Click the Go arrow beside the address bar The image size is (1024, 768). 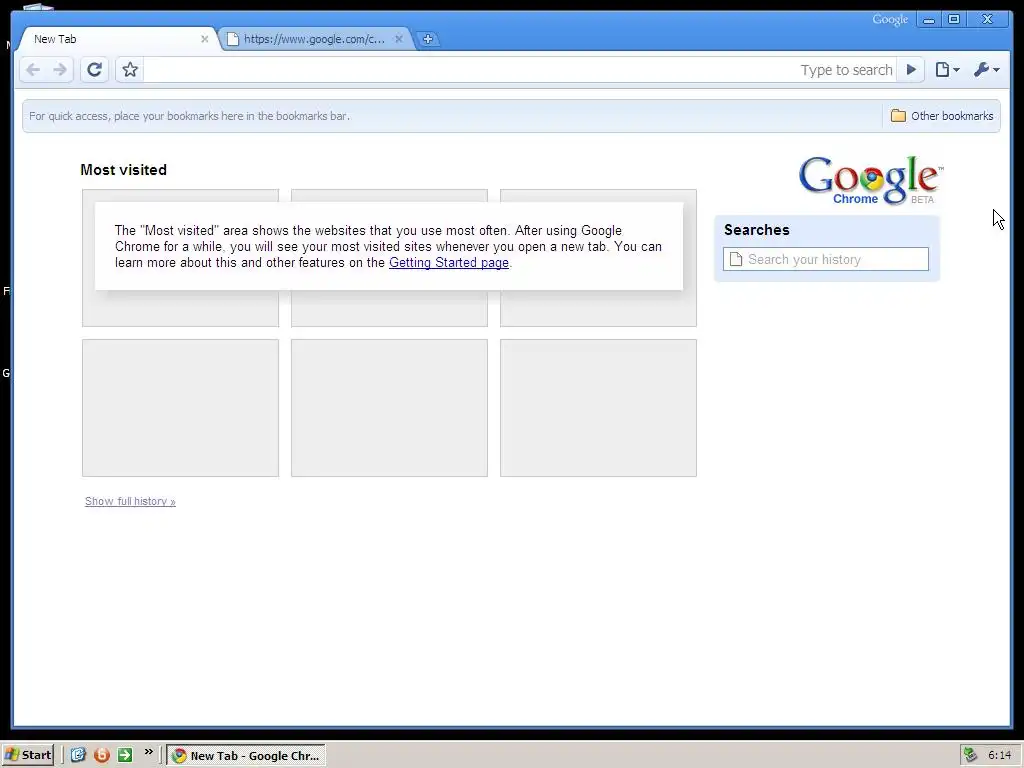click(911, 70)
